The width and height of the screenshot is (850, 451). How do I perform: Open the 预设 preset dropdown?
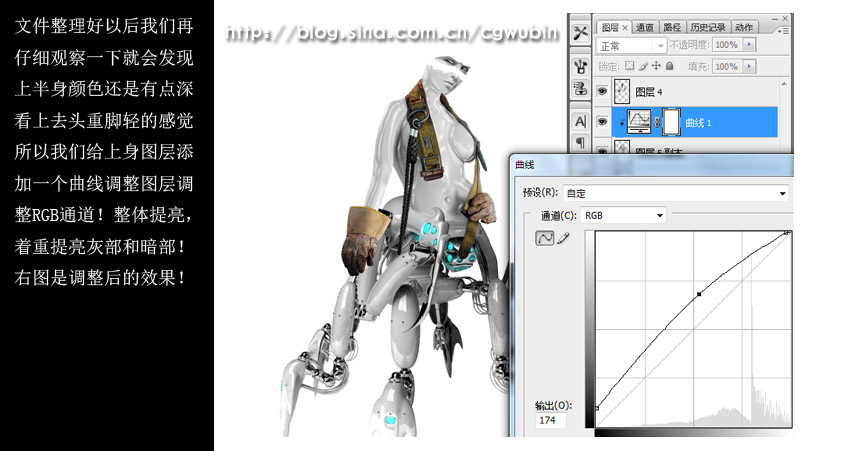click(676, 193)
